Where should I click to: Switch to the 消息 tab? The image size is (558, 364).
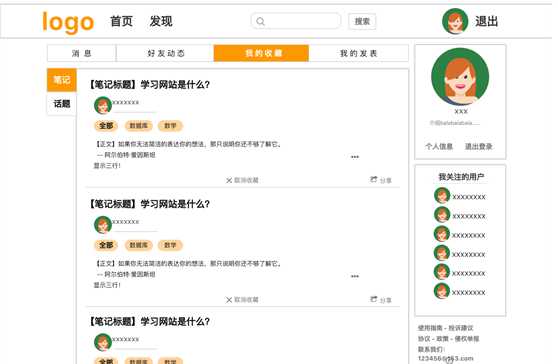81,53
